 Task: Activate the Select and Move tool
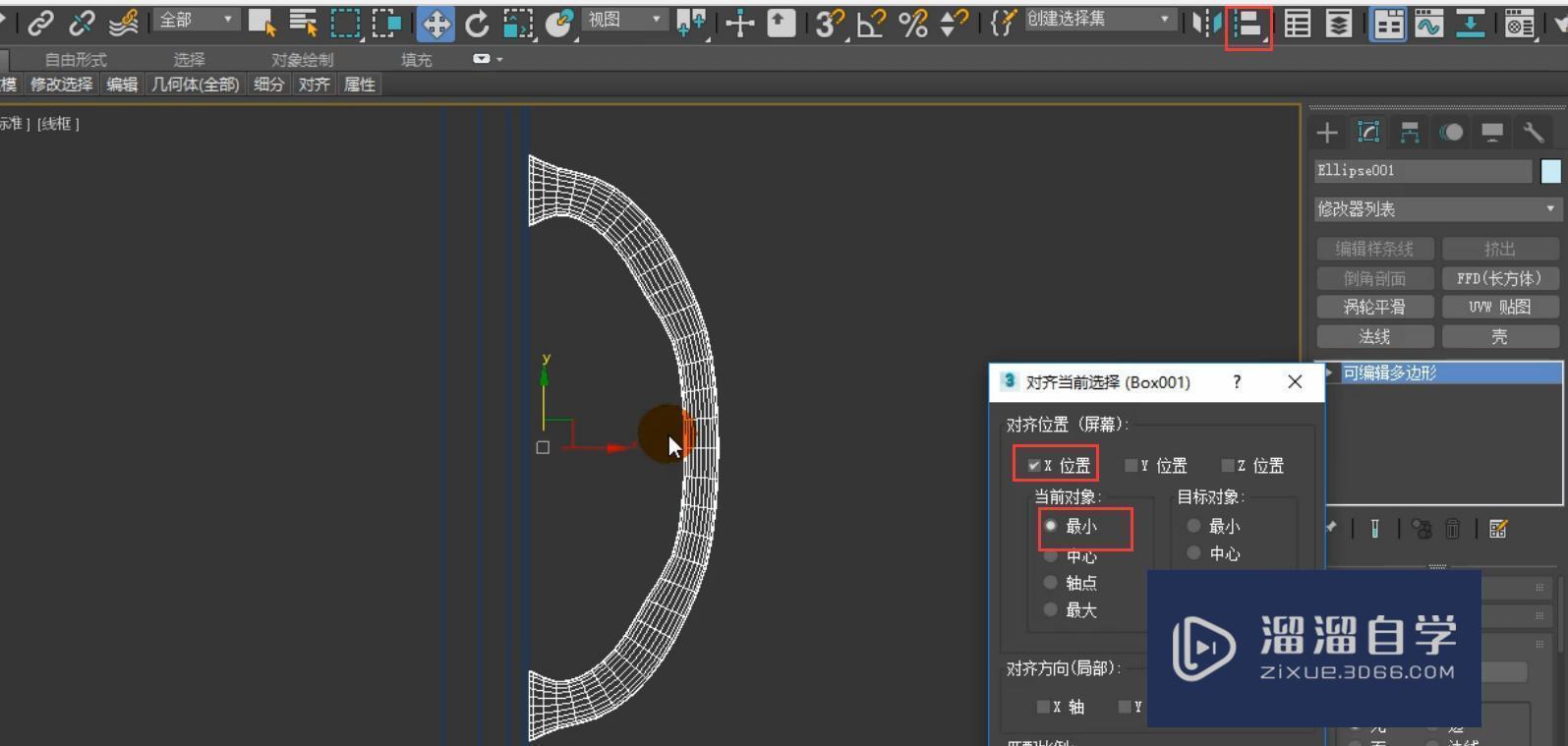coord(436,23)
